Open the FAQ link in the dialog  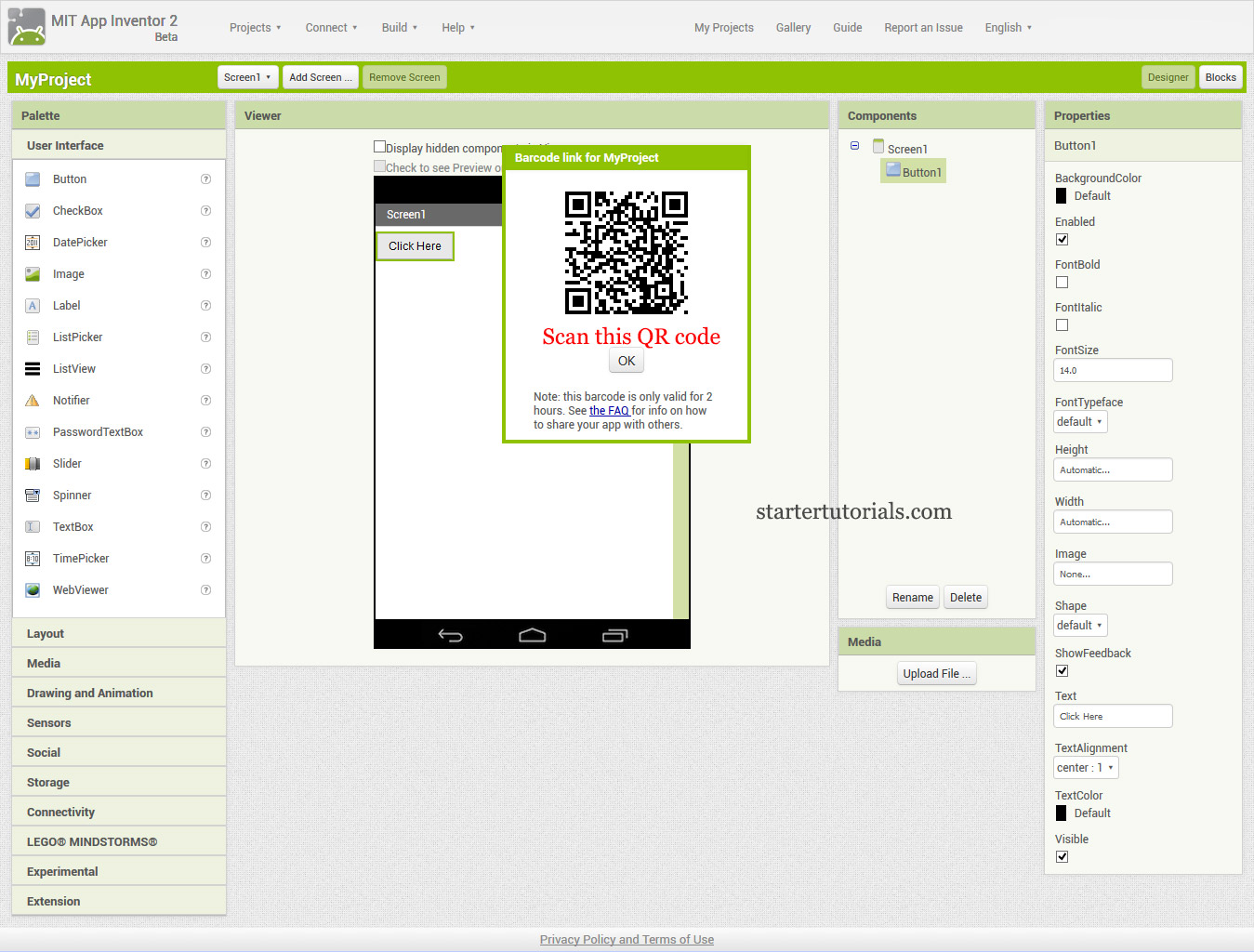[x=609, y=410]
